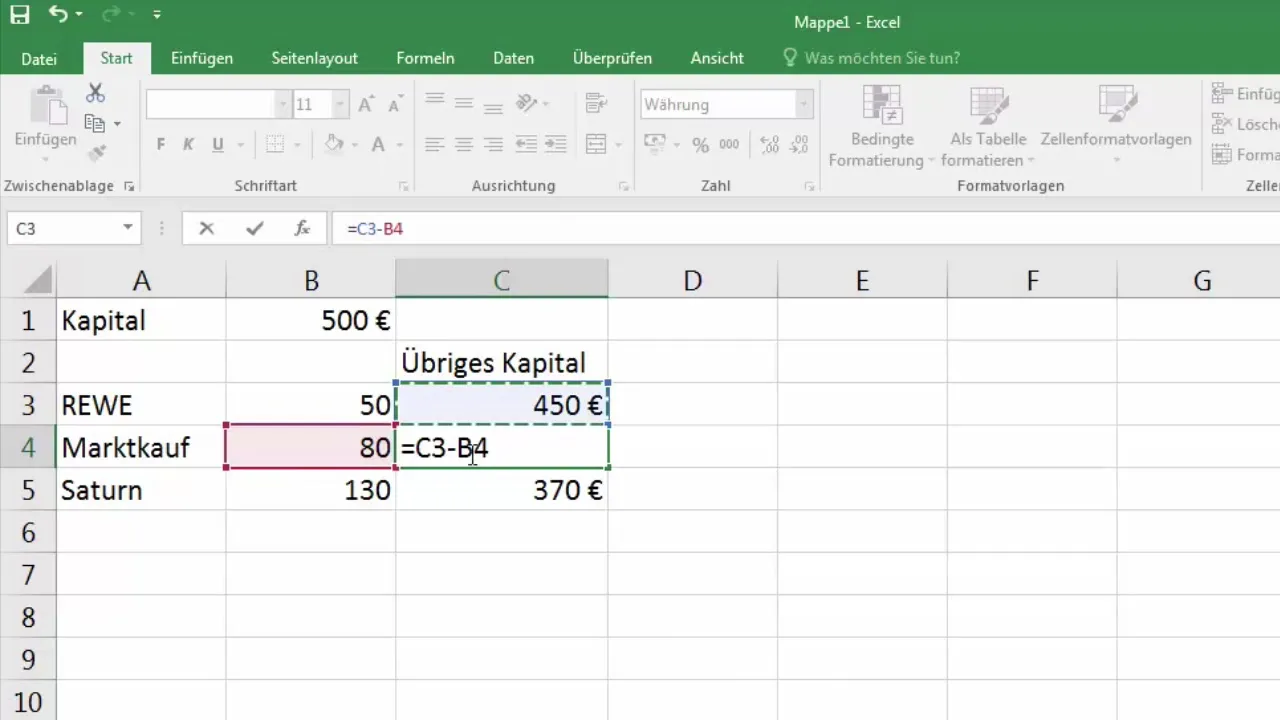Toggle italic K formatting
The height and width of the screenshot is (720, 1280).
[x=189, y=145]
